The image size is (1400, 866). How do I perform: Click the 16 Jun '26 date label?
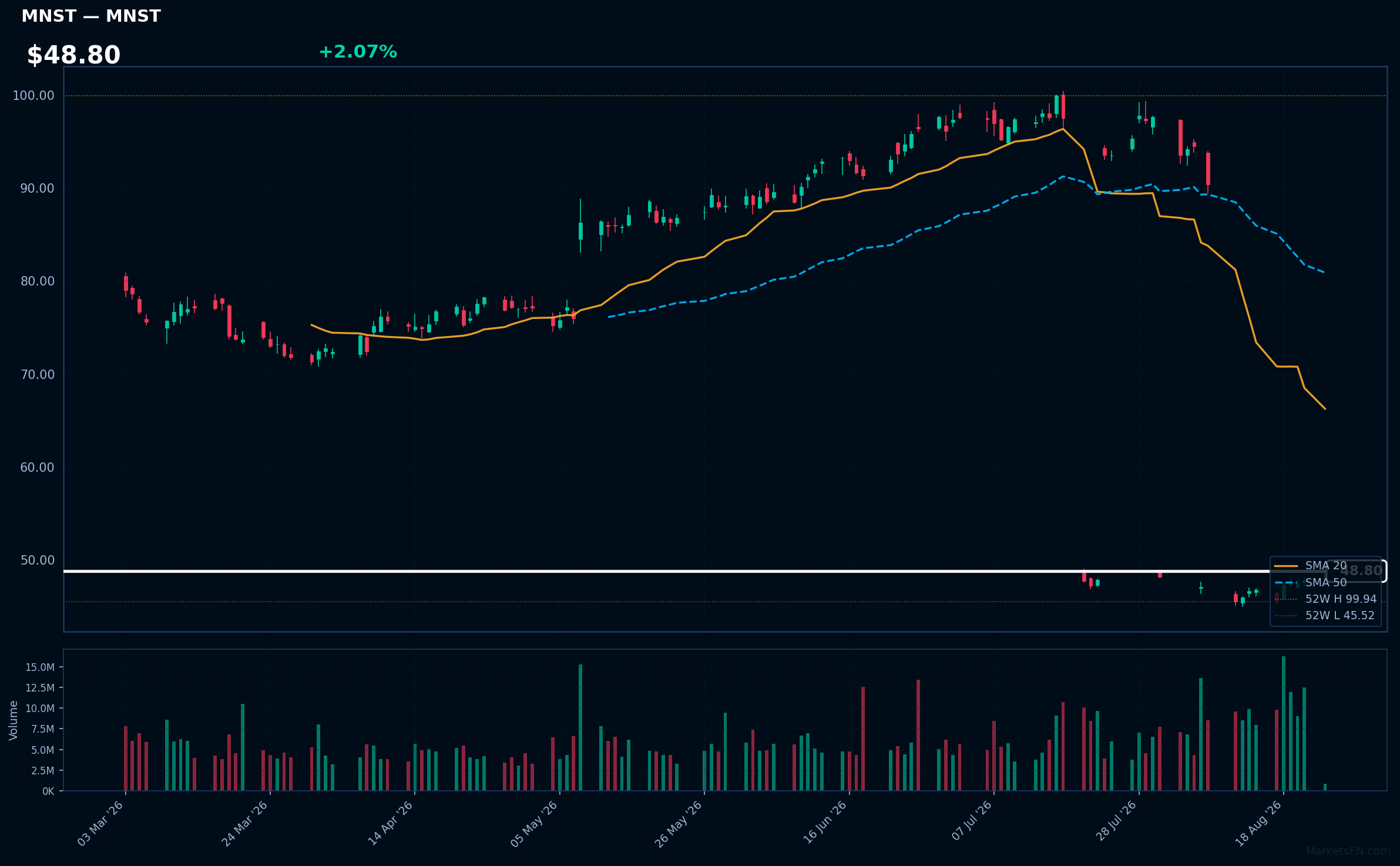click(824, 824)
